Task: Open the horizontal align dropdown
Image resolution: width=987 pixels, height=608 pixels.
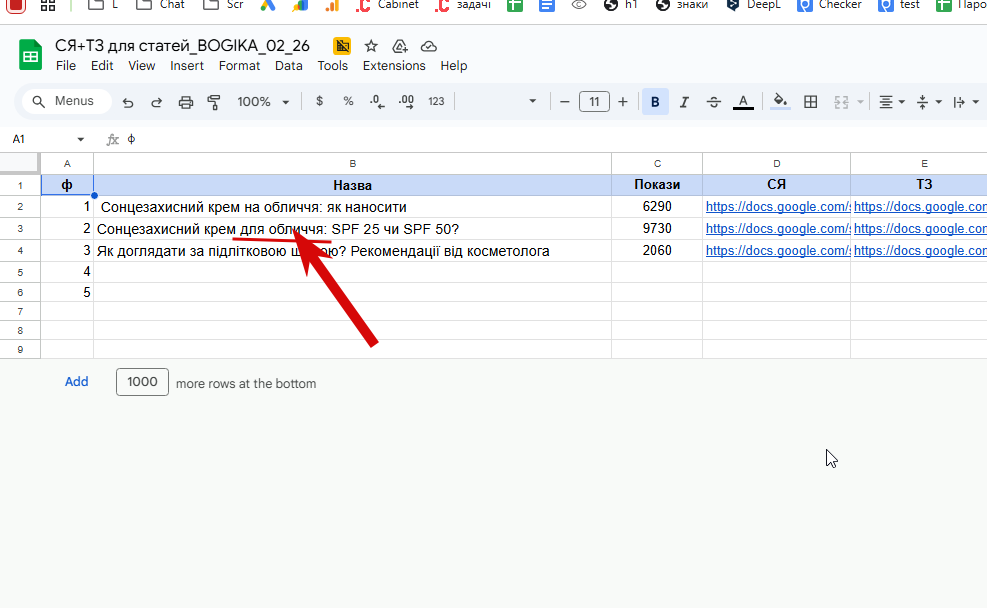Action: 891,102
